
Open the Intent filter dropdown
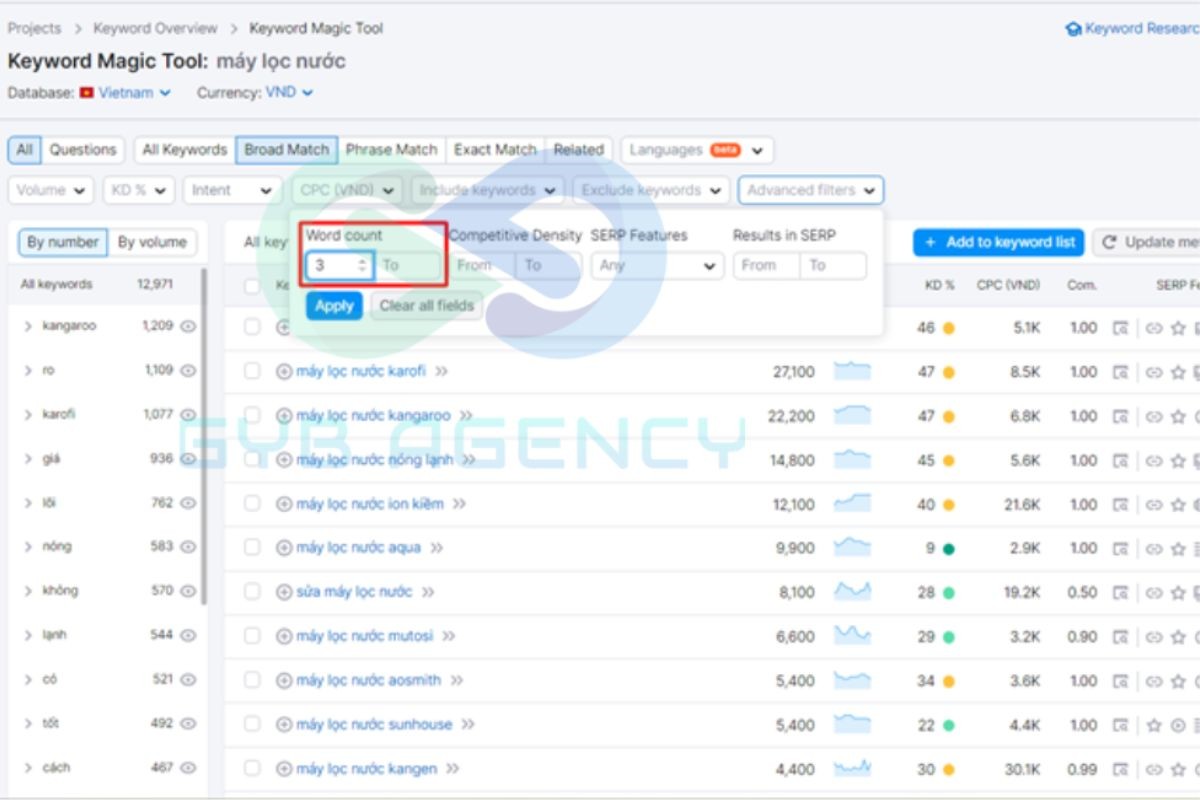pos(232,190)
